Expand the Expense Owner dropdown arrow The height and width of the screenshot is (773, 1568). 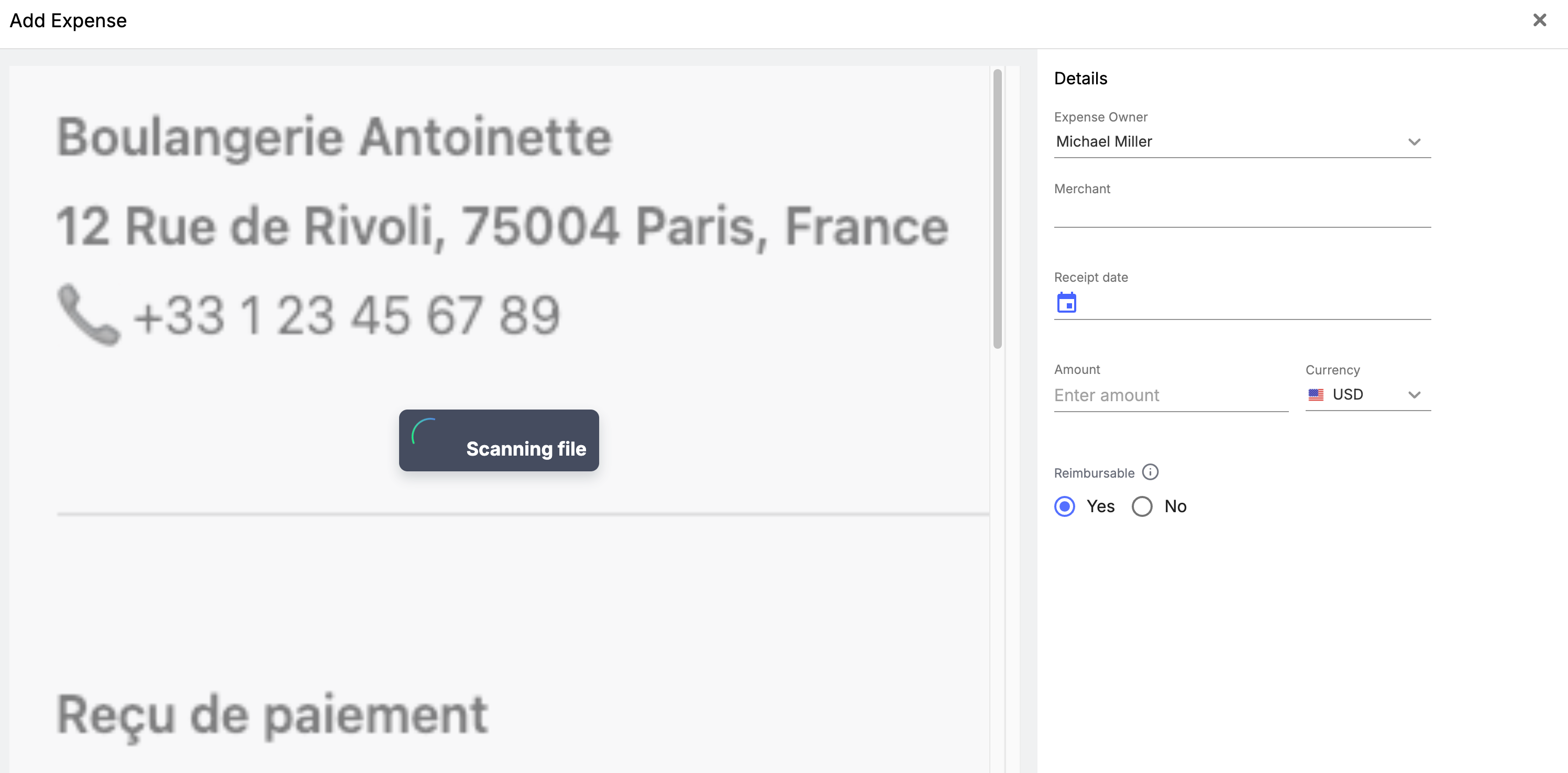coord(1414,142)
